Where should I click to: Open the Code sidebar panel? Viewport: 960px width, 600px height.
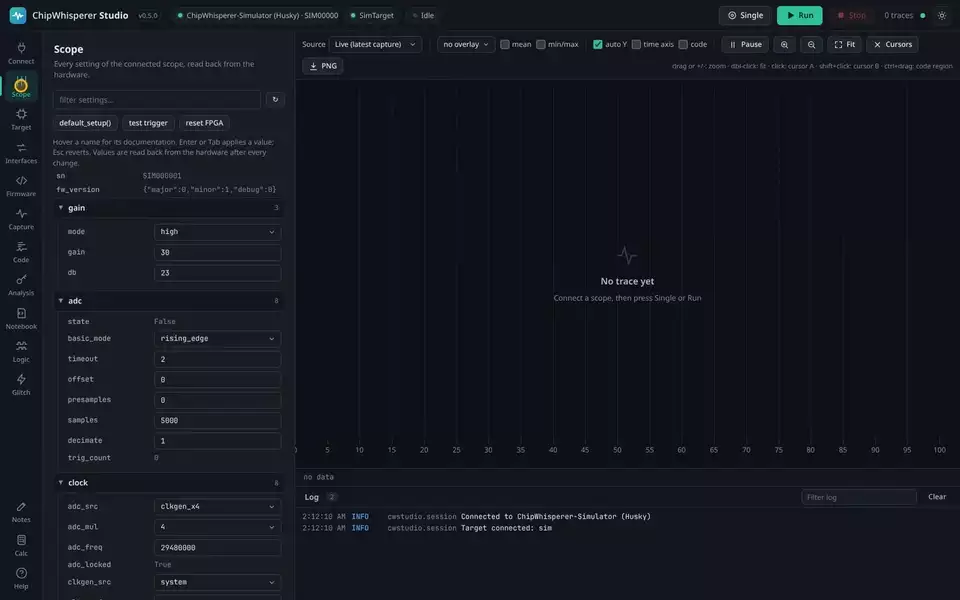21,252
